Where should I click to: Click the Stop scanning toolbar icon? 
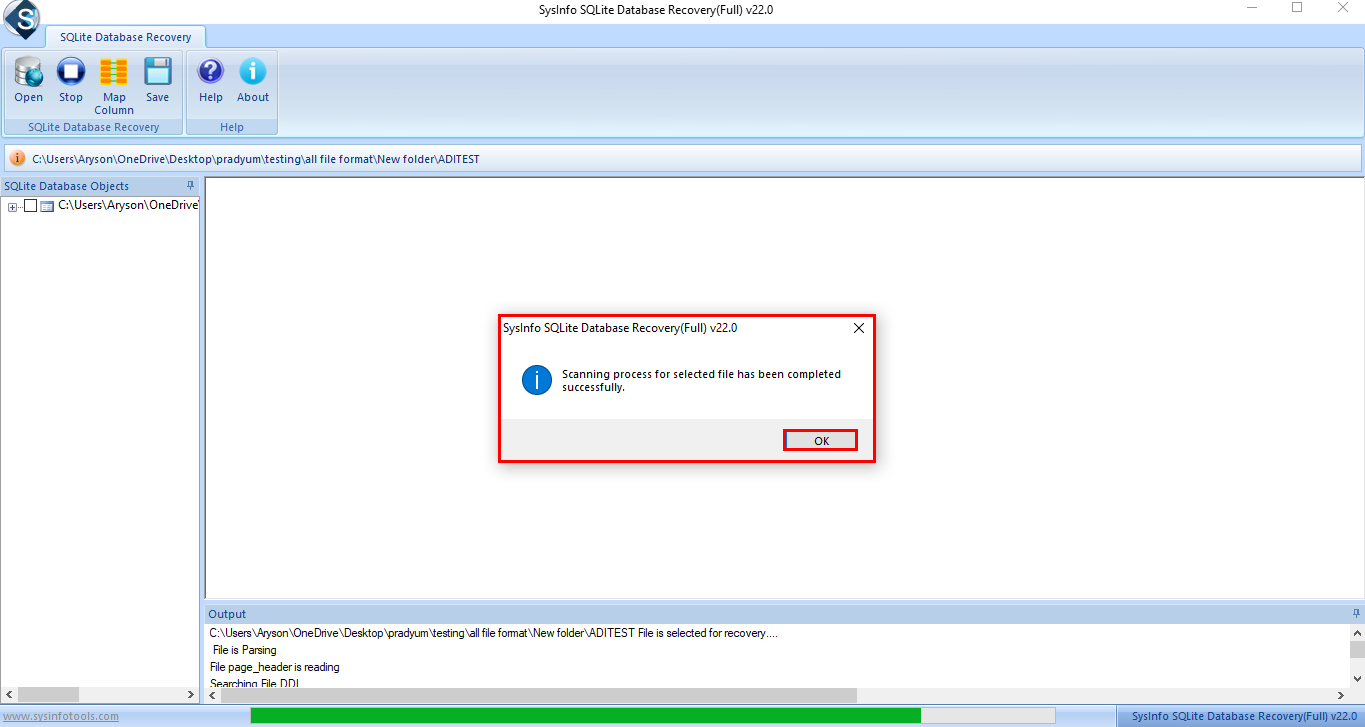(x=71, y=72)
